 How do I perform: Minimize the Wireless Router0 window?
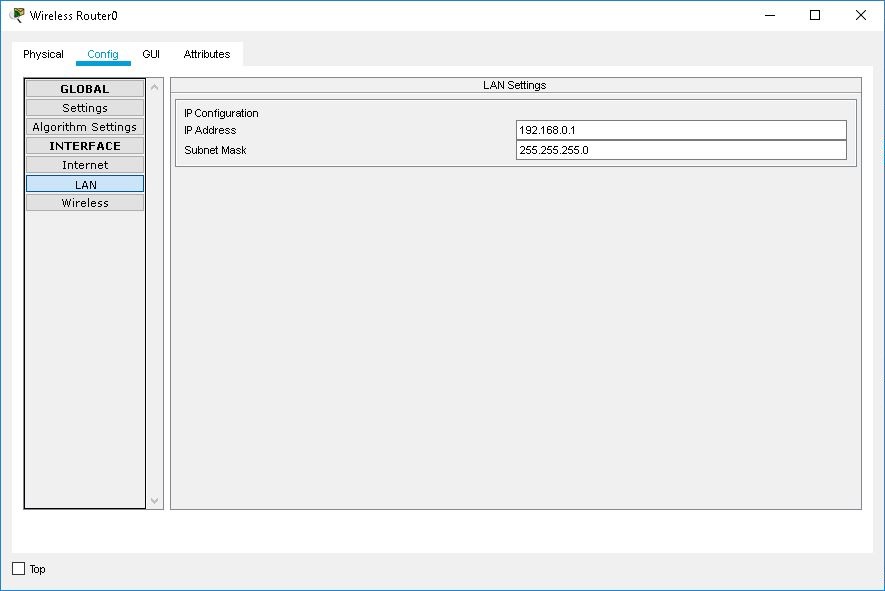coord(768,15)
